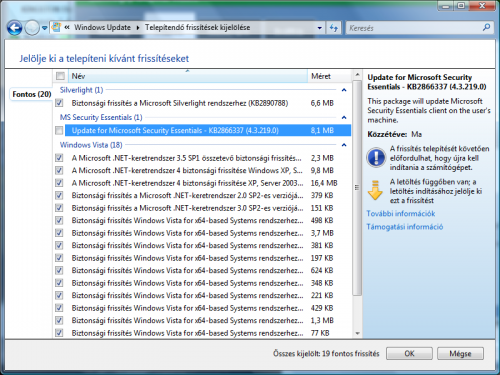Uncheck the .NET 3.0 SP2 update (151 KB)
Image resolution: width=500 pixels, height=375 pixels.
click(59, 208)
